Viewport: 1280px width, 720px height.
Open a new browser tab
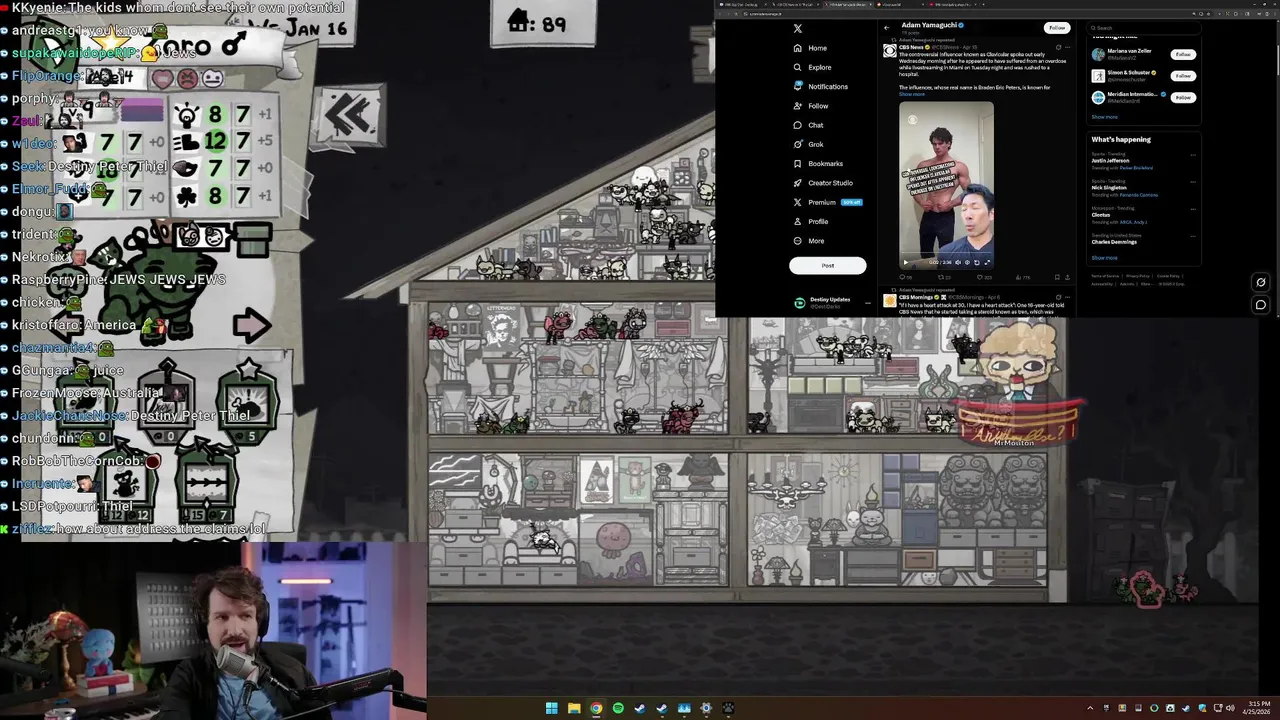tap(983, 4)
